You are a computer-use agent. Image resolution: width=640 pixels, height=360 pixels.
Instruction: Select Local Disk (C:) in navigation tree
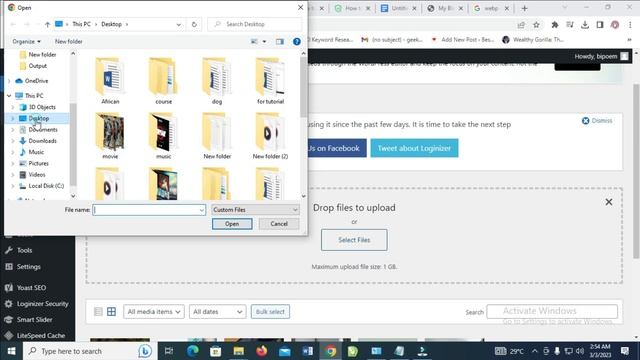point(46,186)
